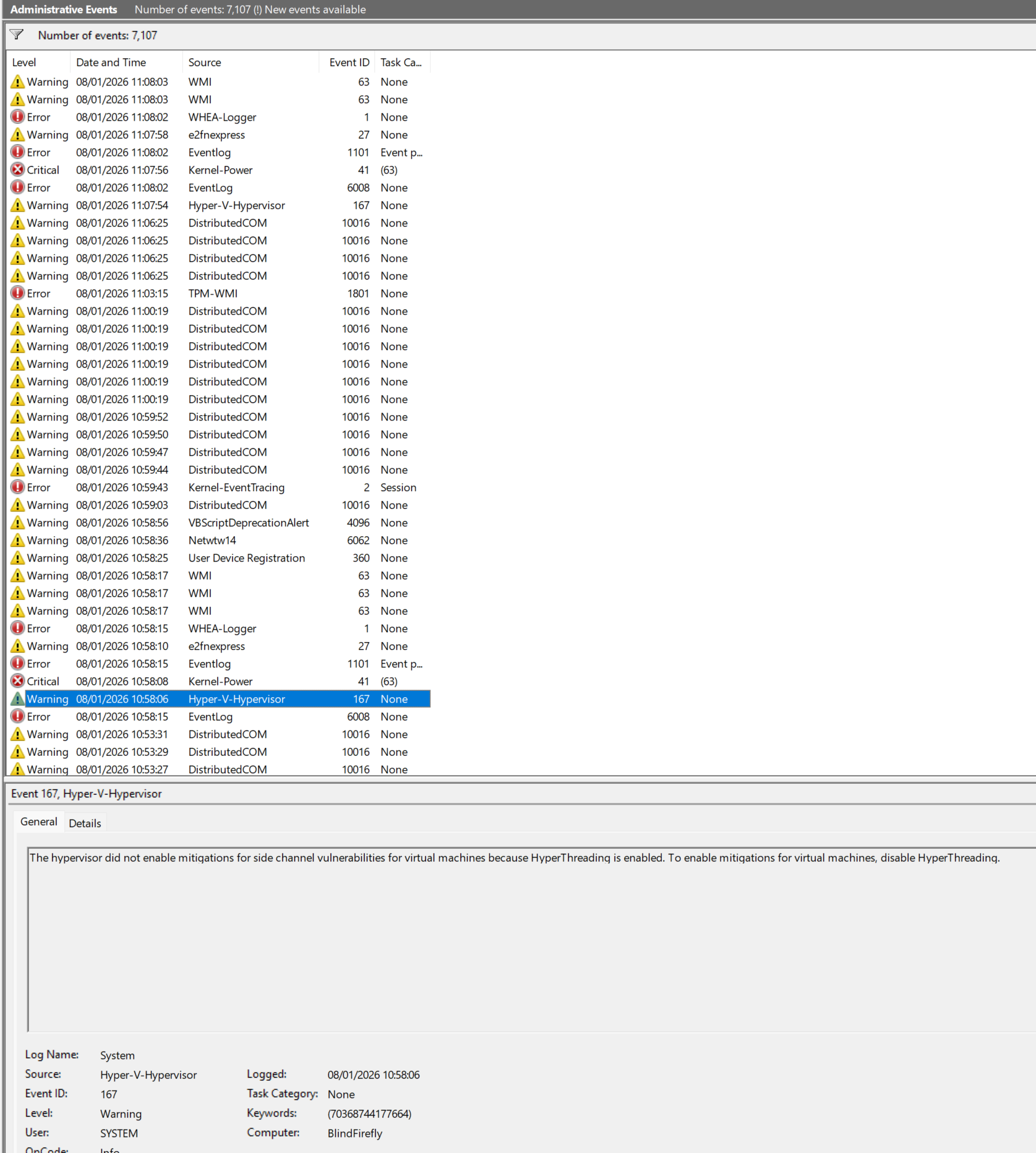Click the Logged value 08/01/2026 10:58:06
The width and height of the screenshot is (1036, 1153).
tap(374, 1074)
